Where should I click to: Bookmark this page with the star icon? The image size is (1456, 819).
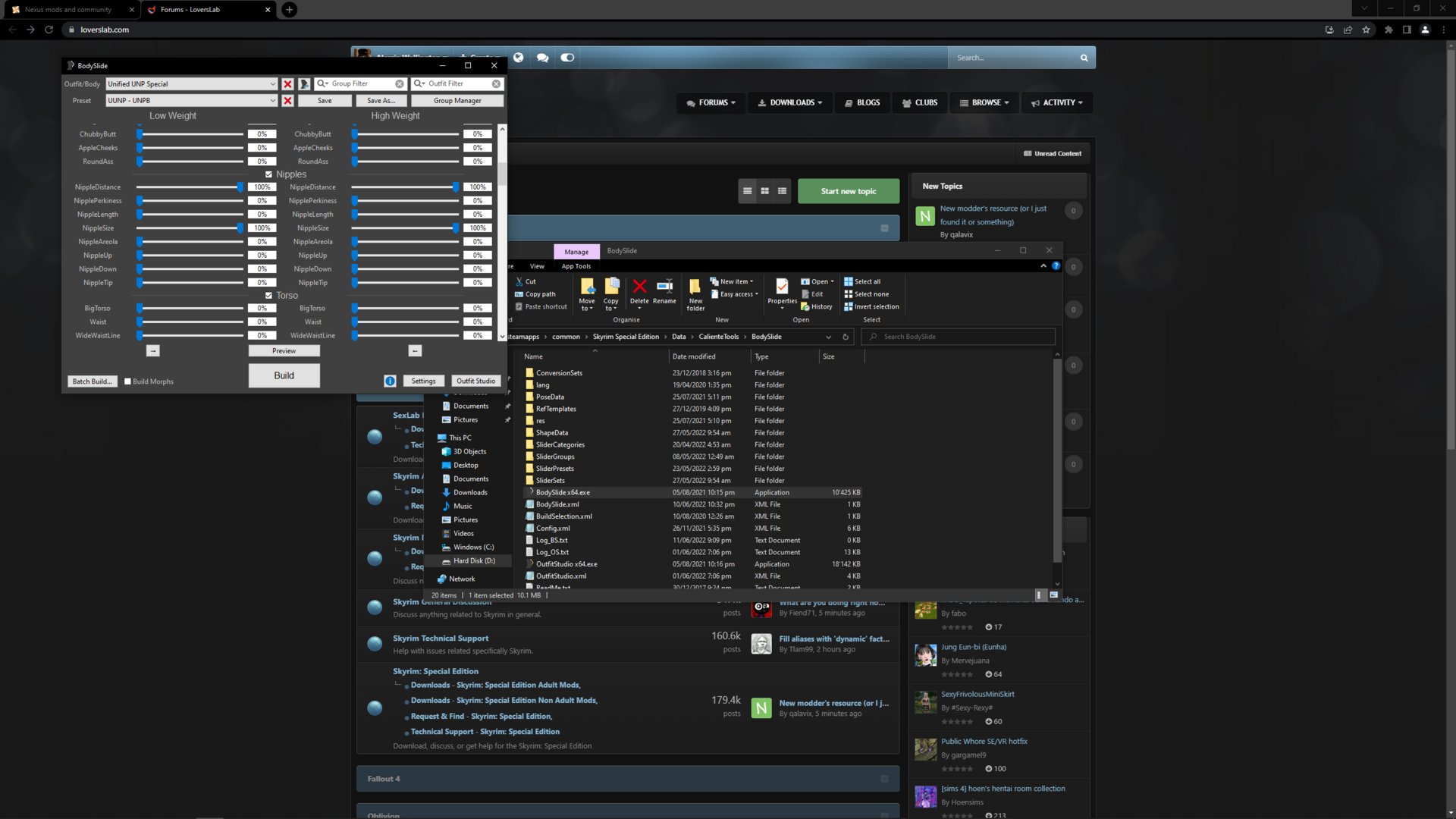tap(1366, 30)
